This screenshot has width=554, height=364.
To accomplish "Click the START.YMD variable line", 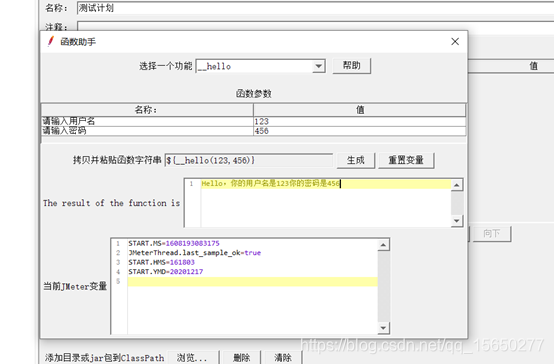I will [166, 272].
